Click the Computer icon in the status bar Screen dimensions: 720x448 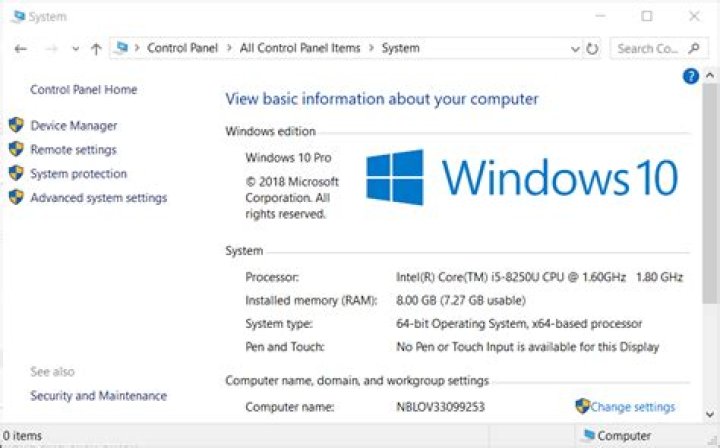pos(588,435)
